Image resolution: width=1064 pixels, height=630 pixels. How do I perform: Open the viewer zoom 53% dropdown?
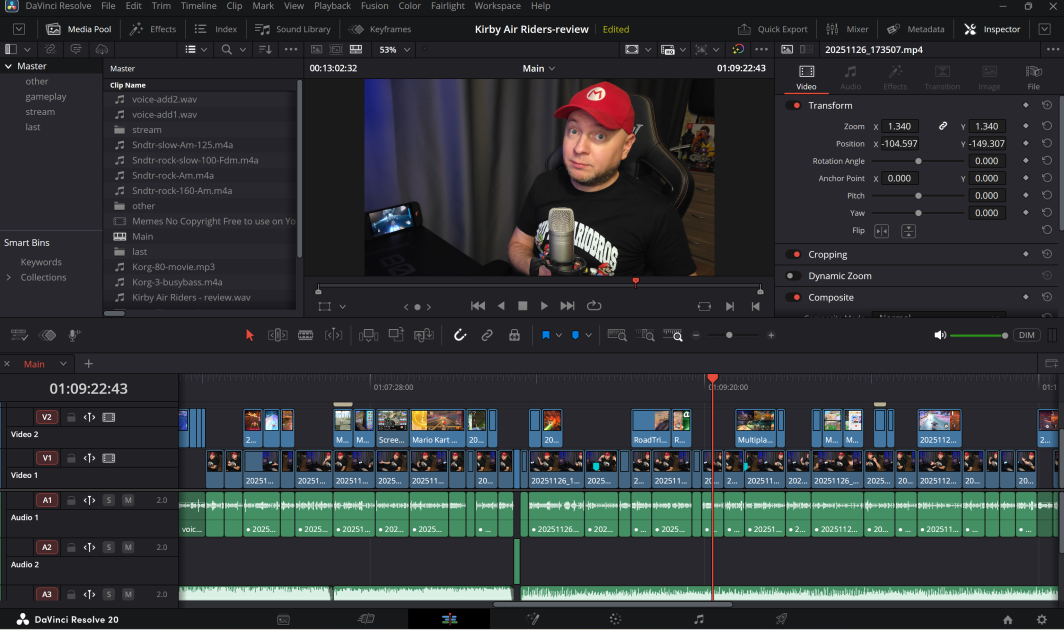coord(395,50)
